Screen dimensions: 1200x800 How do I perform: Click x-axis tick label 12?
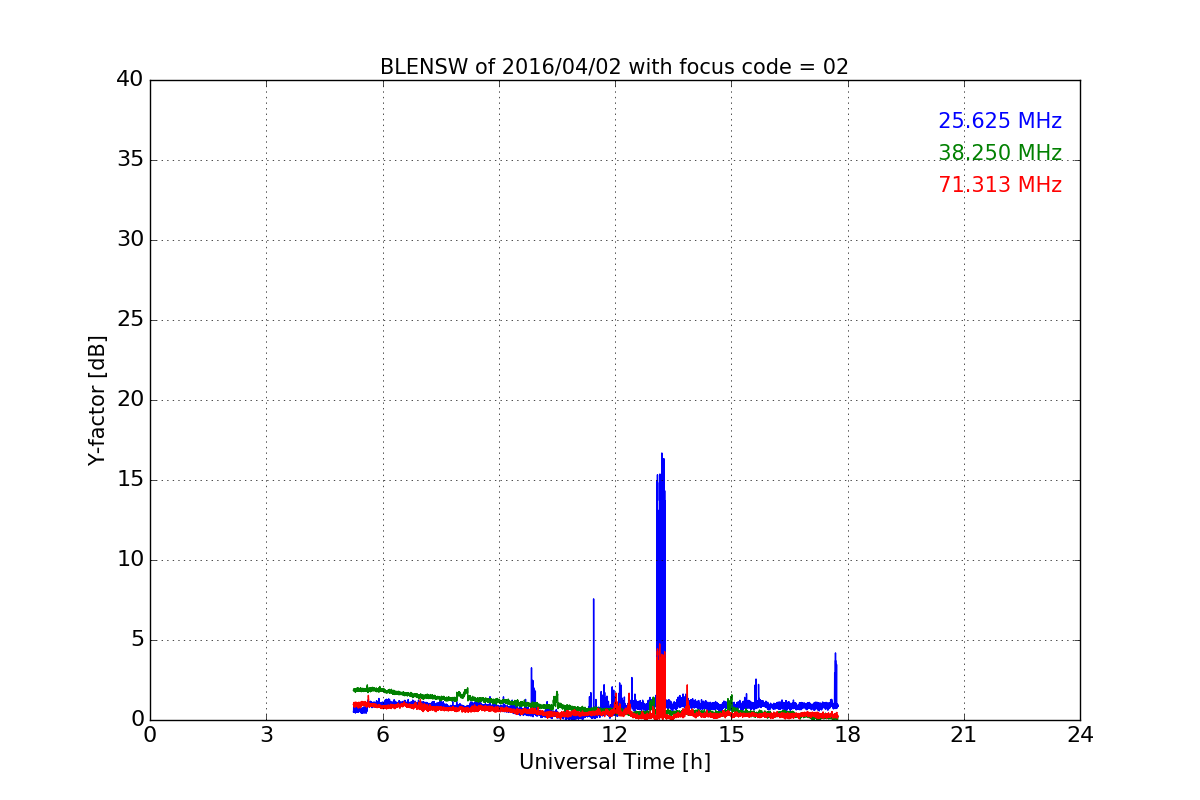(x=615, y=734)
